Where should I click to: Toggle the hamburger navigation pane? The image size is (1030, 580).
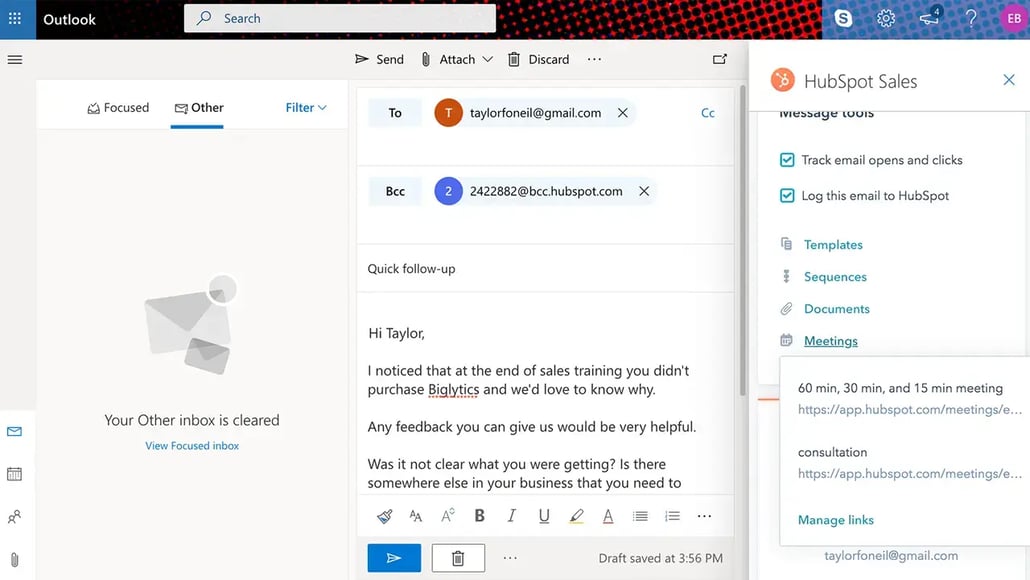(x=14, y=60)
